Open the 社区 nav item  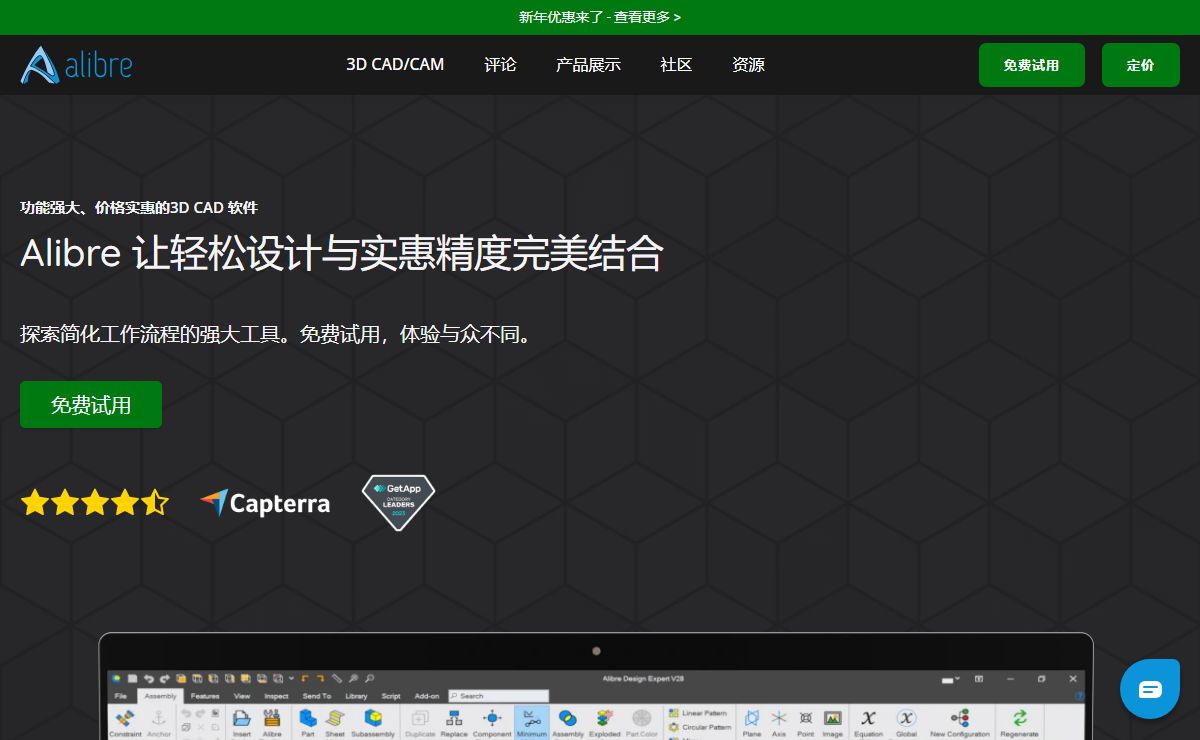coord(676,65)
